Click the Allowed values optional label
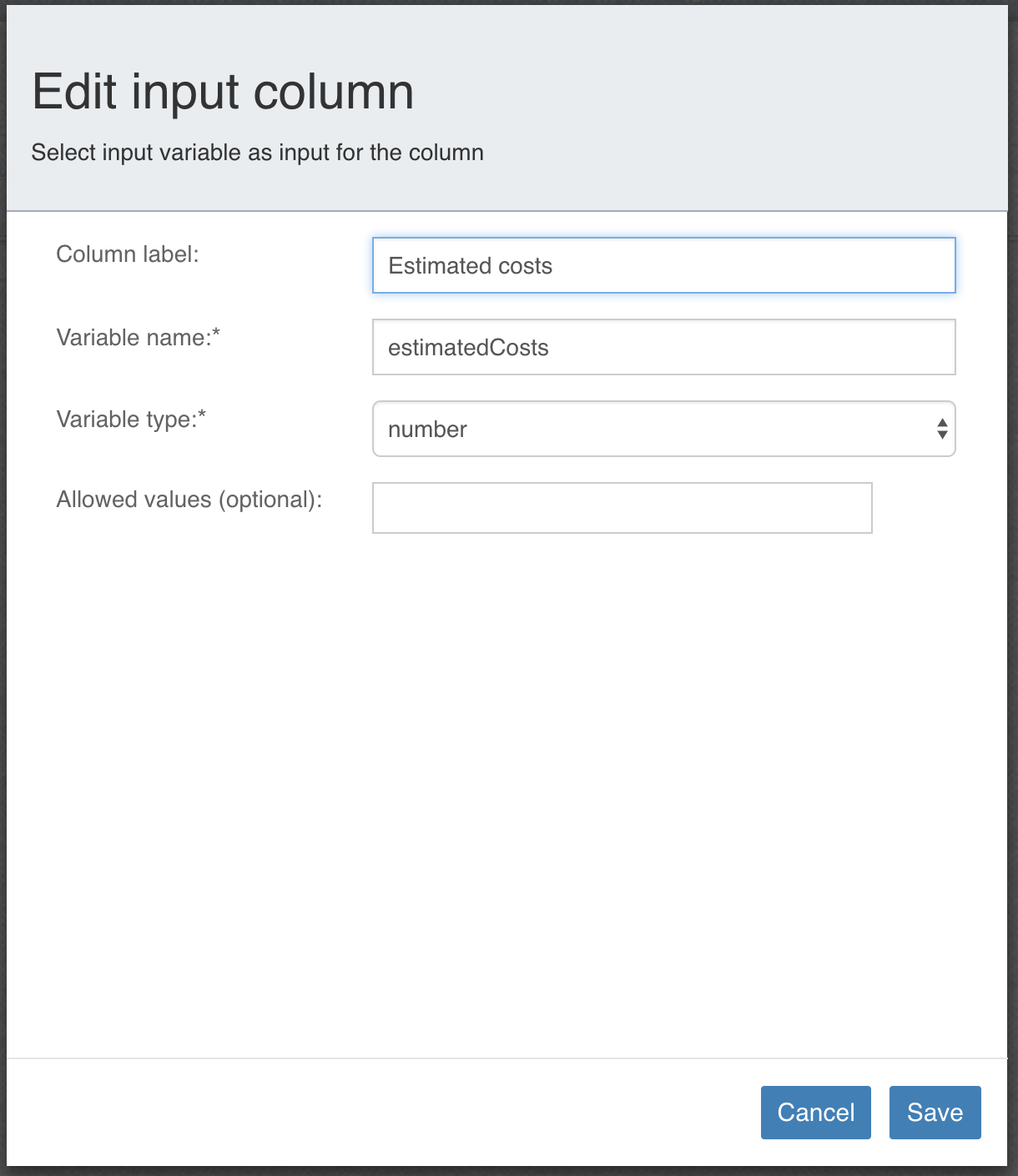Screen dimensions: 1018x1176 tap(189, 499)
